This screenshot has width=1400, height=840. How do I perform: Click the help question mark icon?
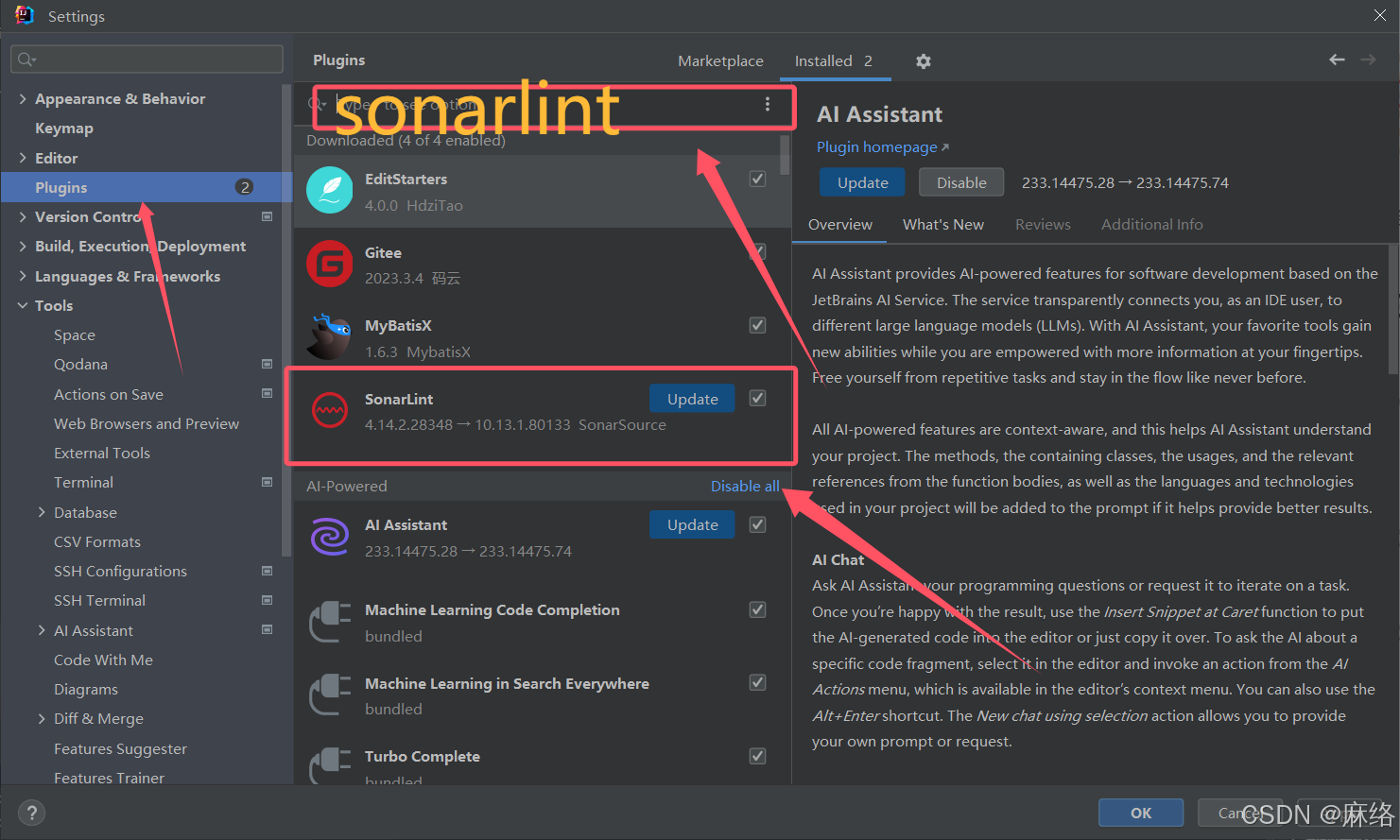tap(31, 813)
